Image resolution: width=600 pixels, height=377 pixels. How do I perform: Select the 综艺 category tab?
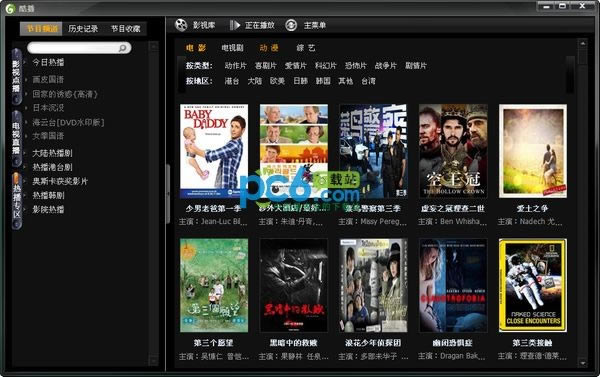tap(306, 48)
